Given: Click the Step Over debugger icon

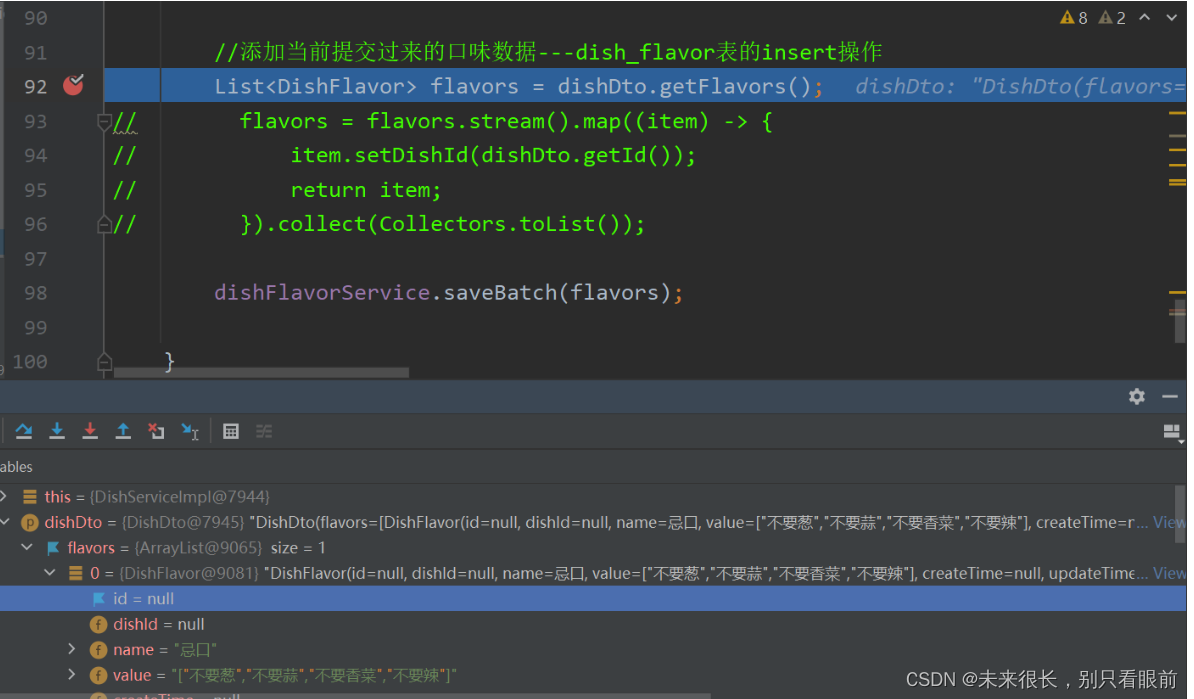Looking at the screenshot, I should (24, 432).
